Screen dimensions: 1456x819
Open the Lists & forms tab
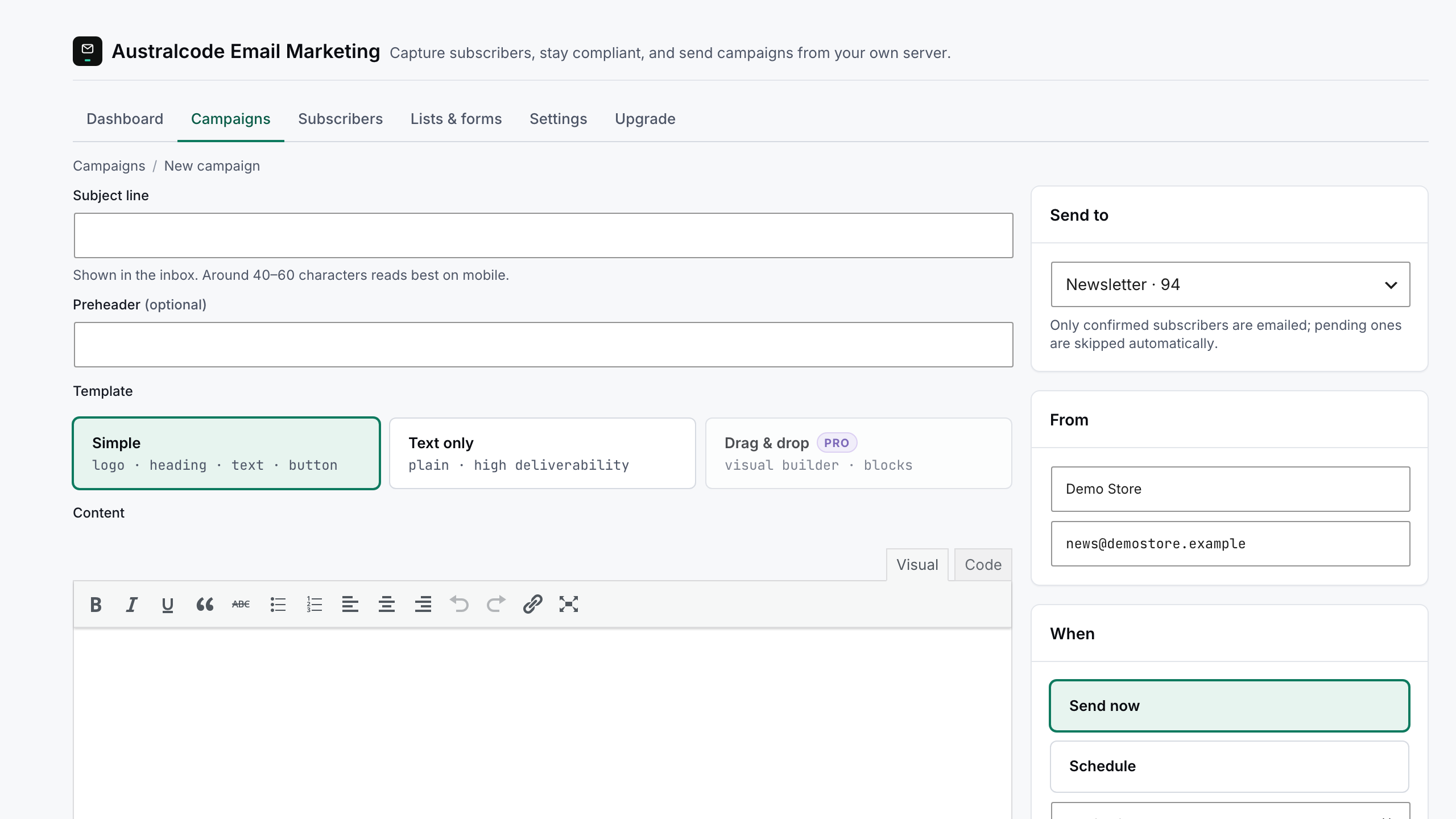pos(456,119)
